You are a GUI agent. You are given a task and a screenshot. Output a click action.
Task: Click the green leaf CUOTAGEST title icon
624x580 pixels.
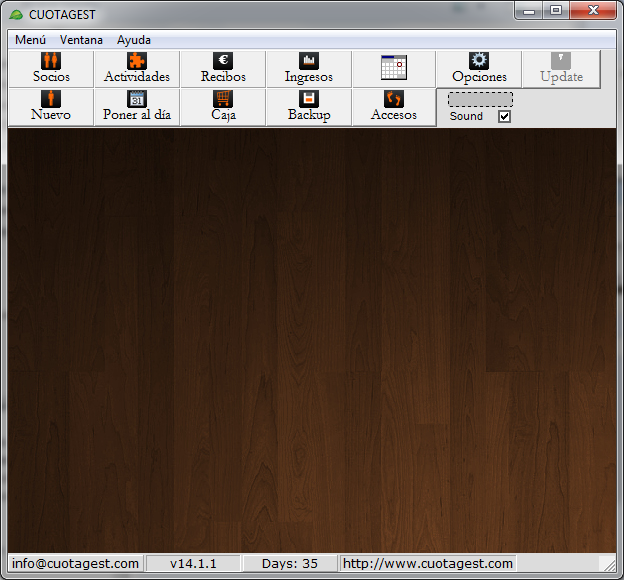coord(16,15)
